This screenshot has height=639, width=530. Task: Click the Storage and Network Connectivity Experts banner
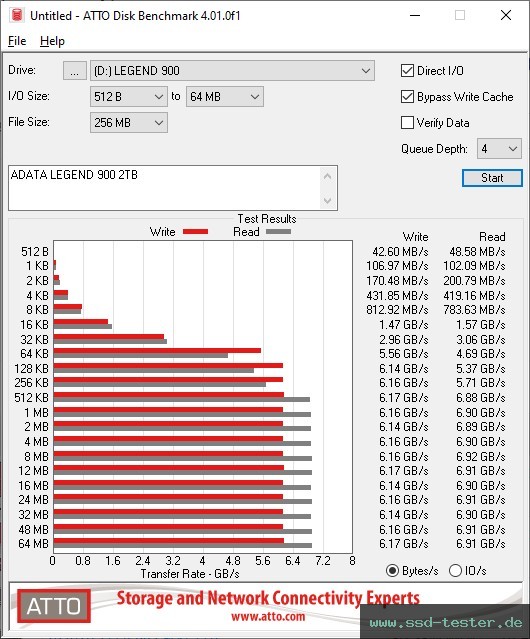pos(268,598)
